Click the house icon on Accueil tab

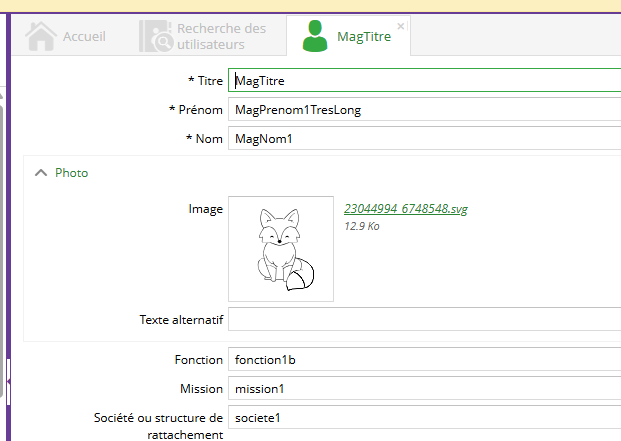(41, 37)
